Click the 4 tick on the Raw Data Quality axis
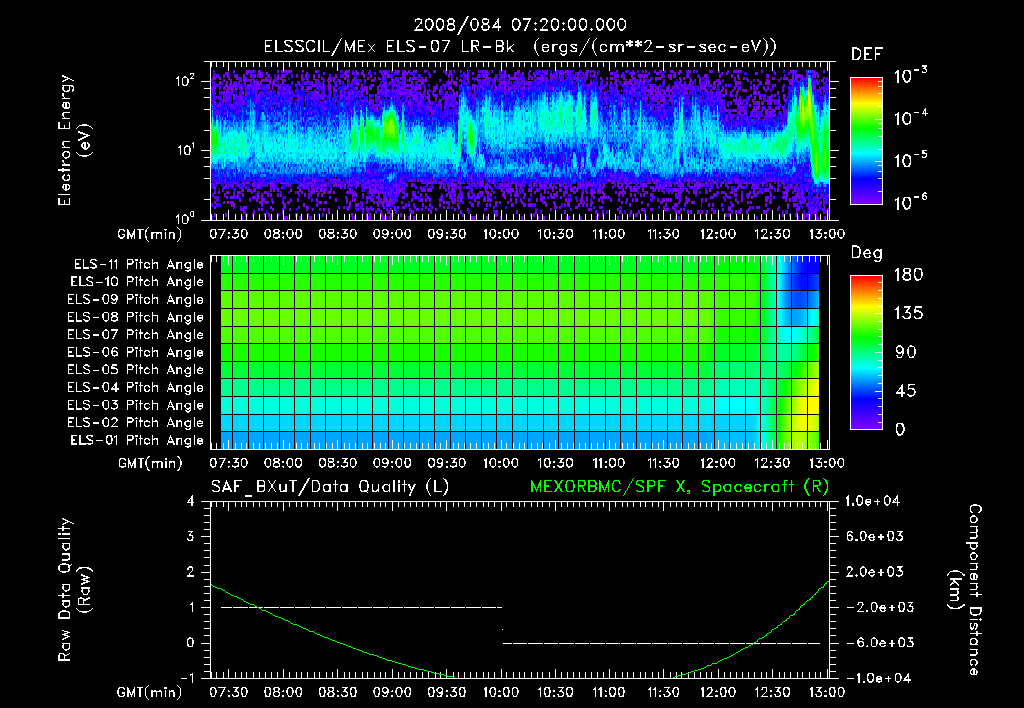1024x708 pixels. pos(191,501)
